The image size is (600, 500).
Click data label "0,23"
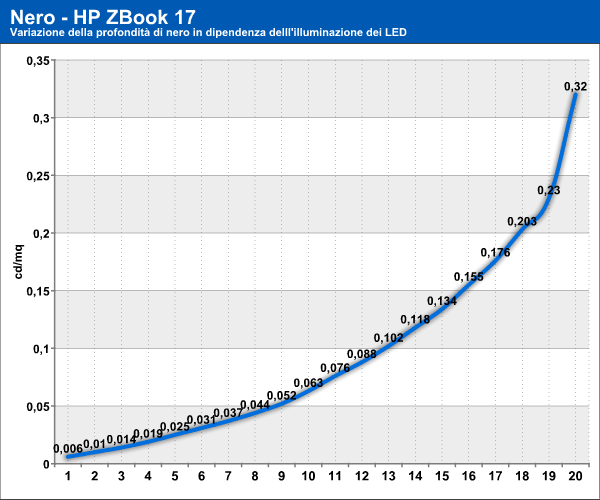coord(549,190)
